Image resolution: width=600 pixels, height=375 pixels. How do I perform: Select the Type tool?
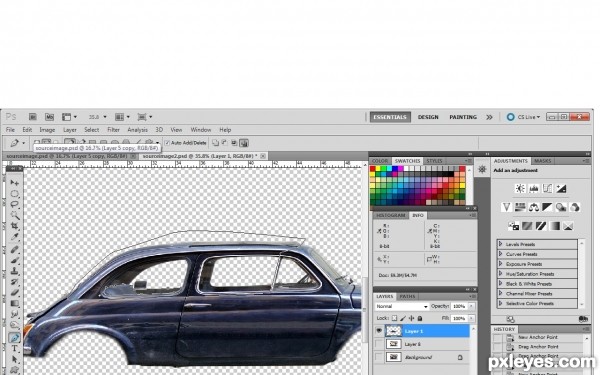click(15, 349)
